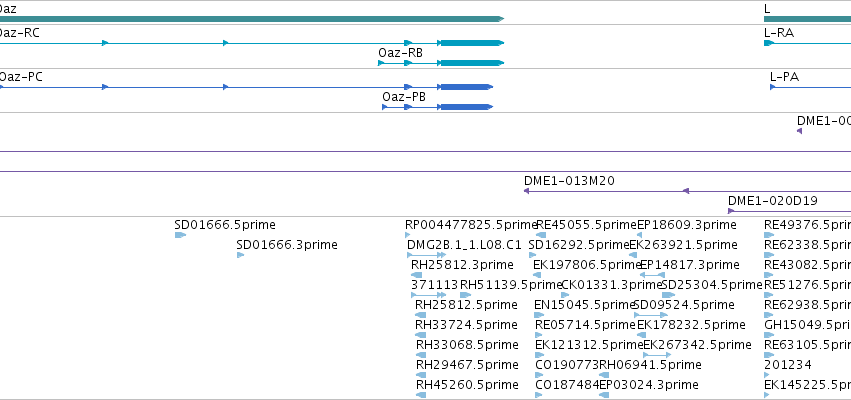Viewport: 851px width, 400px height.
Task: Select the L-RA transcript start block
Action: point(770,43)
